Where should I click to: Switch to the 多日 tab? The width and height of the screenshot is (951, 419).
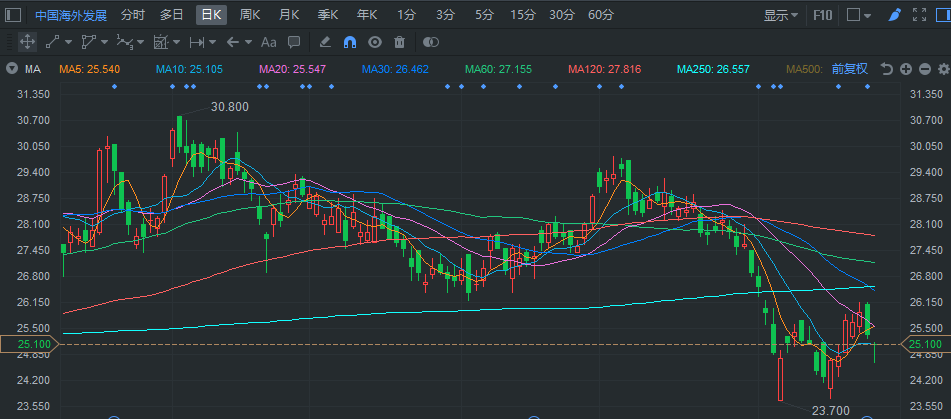[x=172, y=15]
